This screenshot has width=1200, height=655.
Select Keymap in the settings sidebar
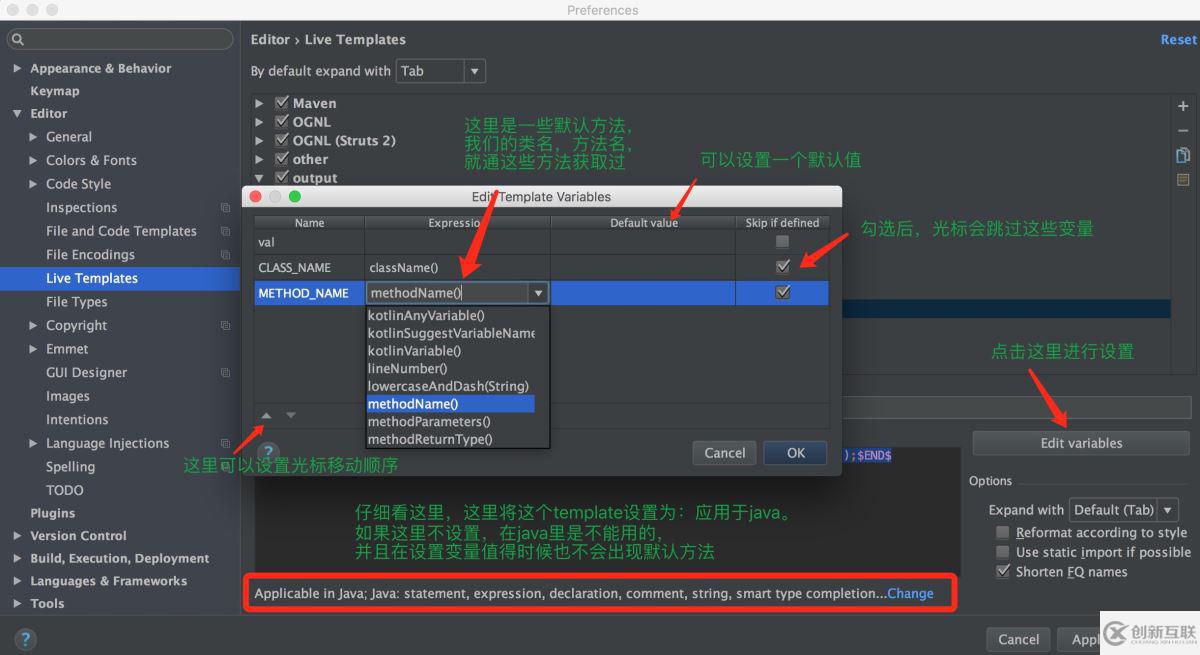tap(55, 90)
